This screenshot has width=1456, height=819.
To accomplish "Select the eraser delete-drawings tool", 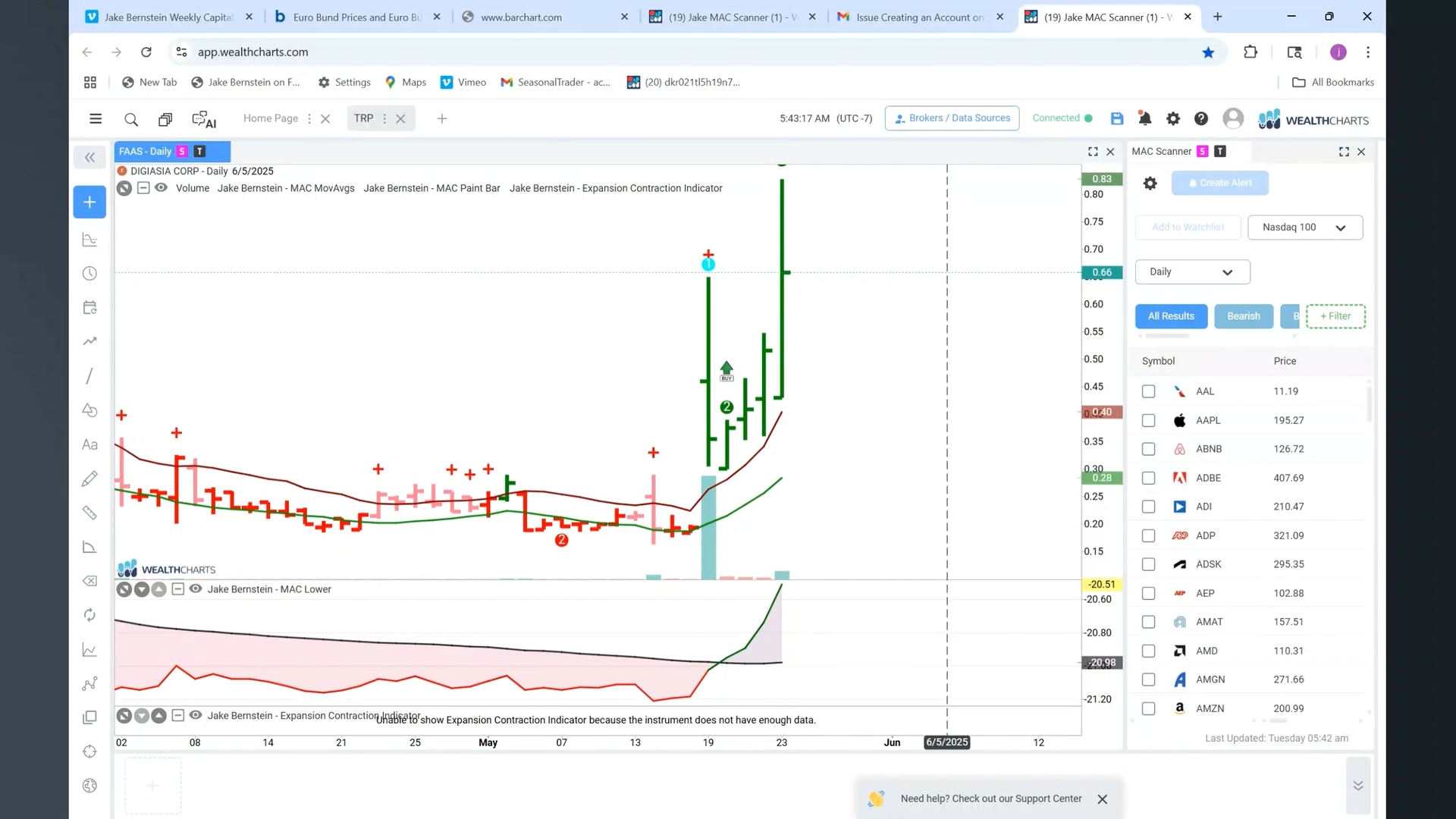I will (x=89, y=581).
